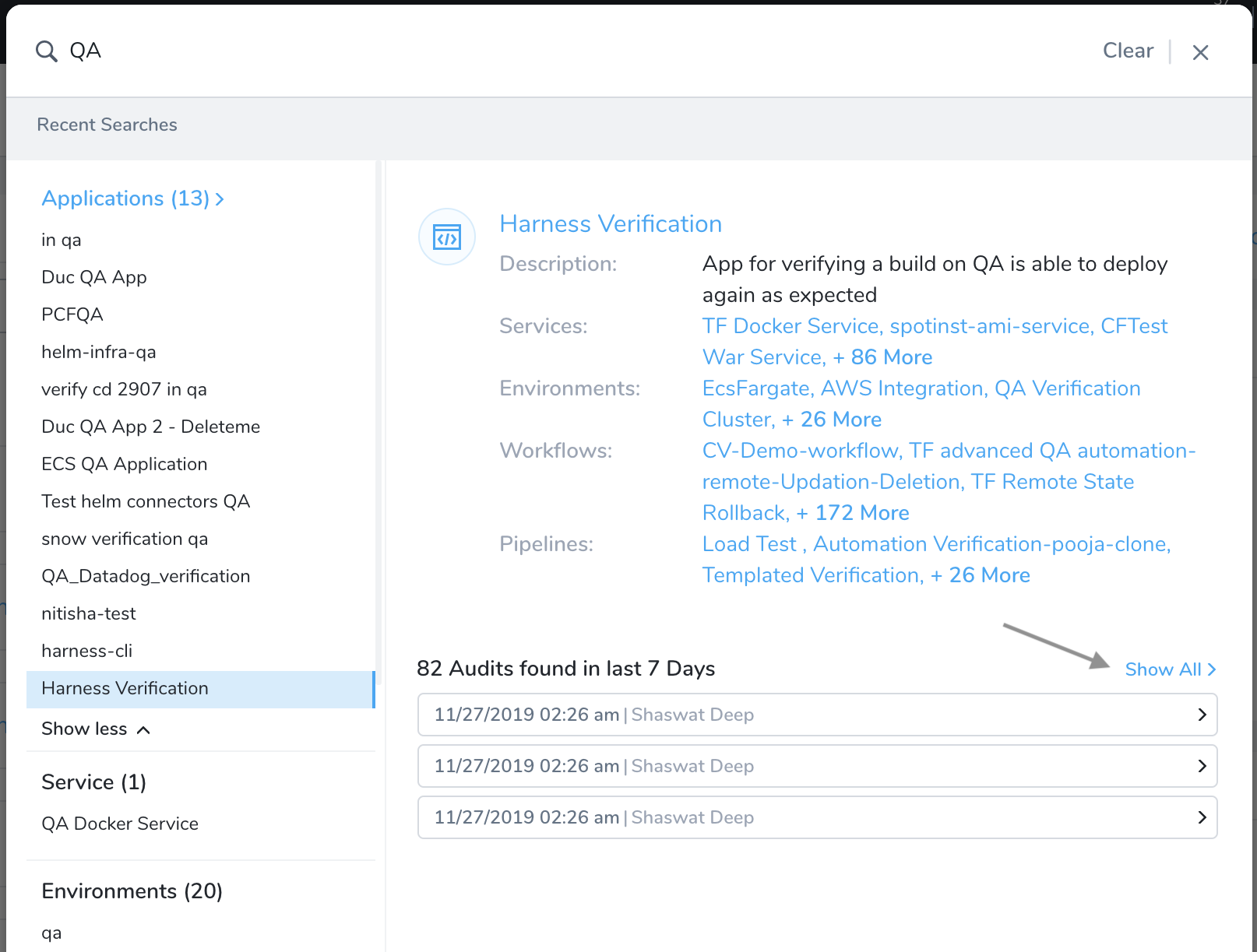Screen dimensions: 1257x952
Task: Show + 26 More environments
Action: [x=832, y=420]
